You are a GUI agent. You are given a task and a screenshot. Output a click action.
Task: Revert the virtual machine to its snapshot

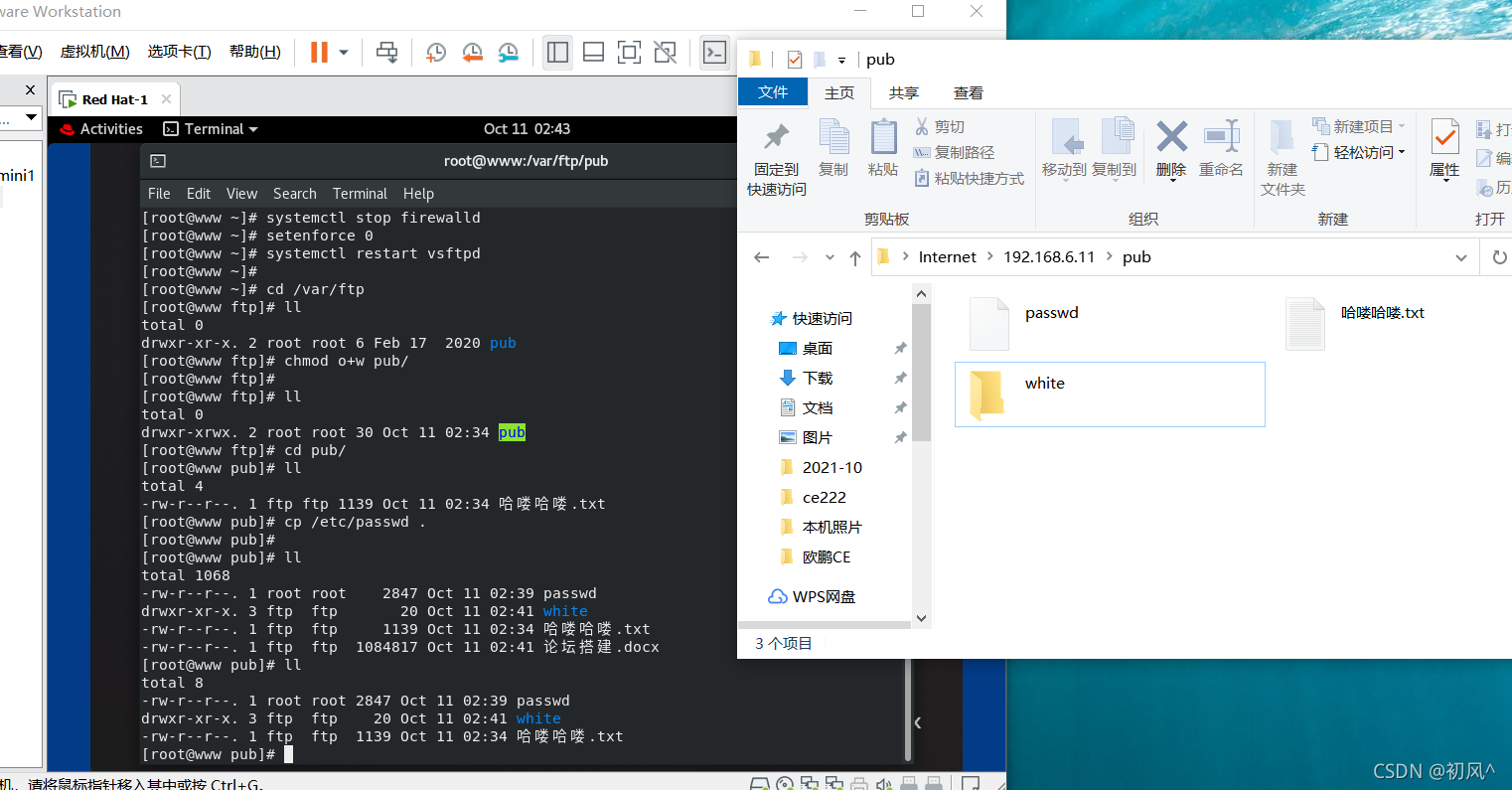(471, 51)
